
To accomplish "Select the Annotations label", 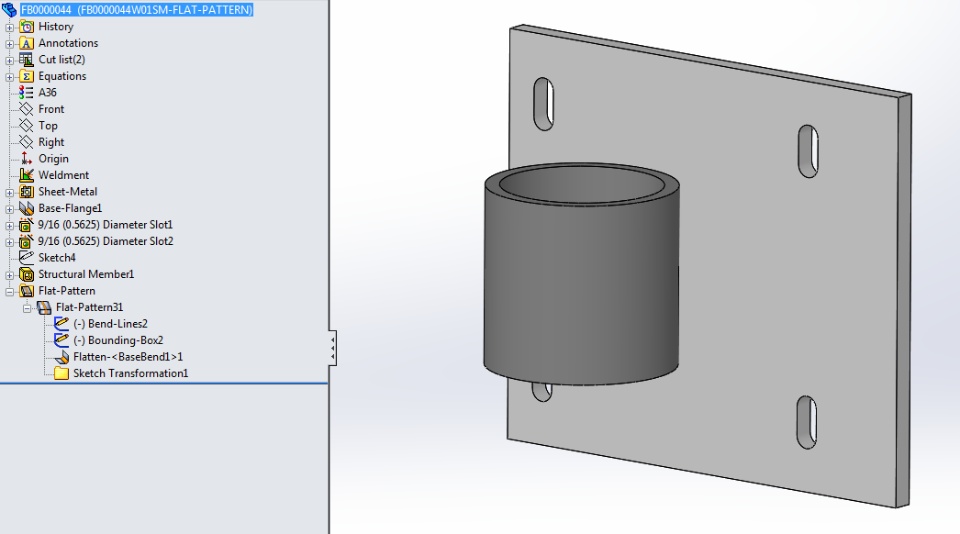I will pyautogui.click(x=68, y=43).
